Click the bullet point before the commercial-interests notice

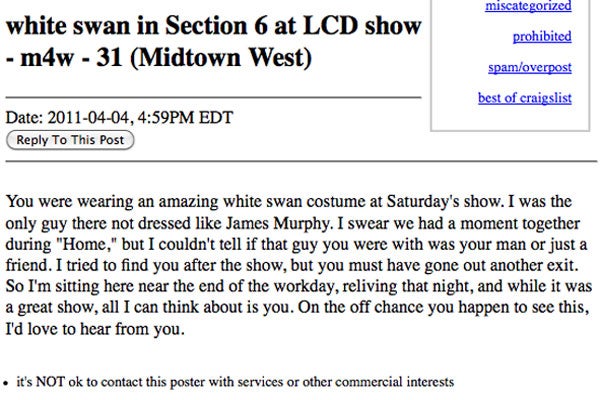[x=9, y=383]
